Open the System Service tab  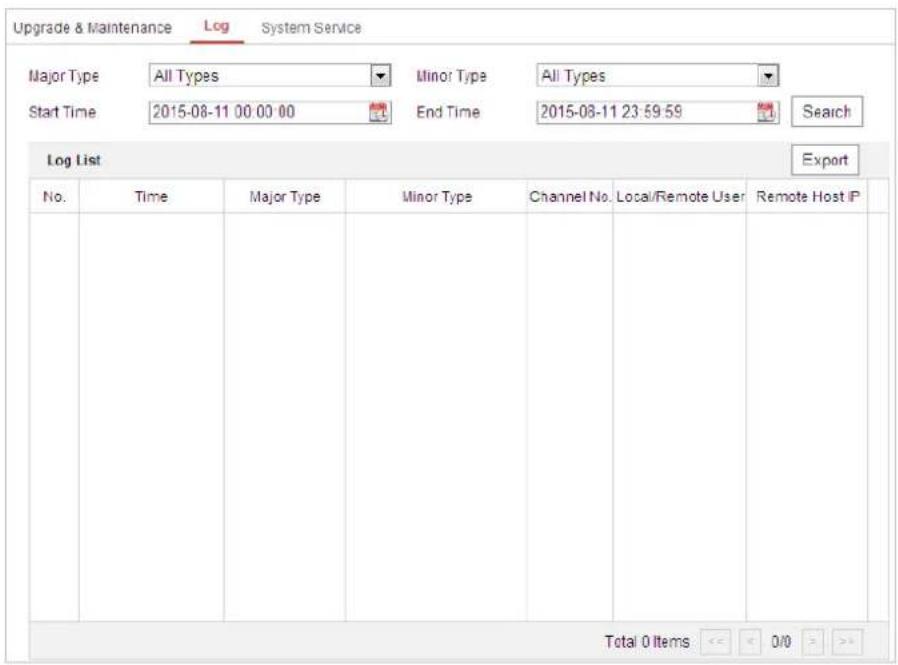pyautogui.click(x=311, y=27)
